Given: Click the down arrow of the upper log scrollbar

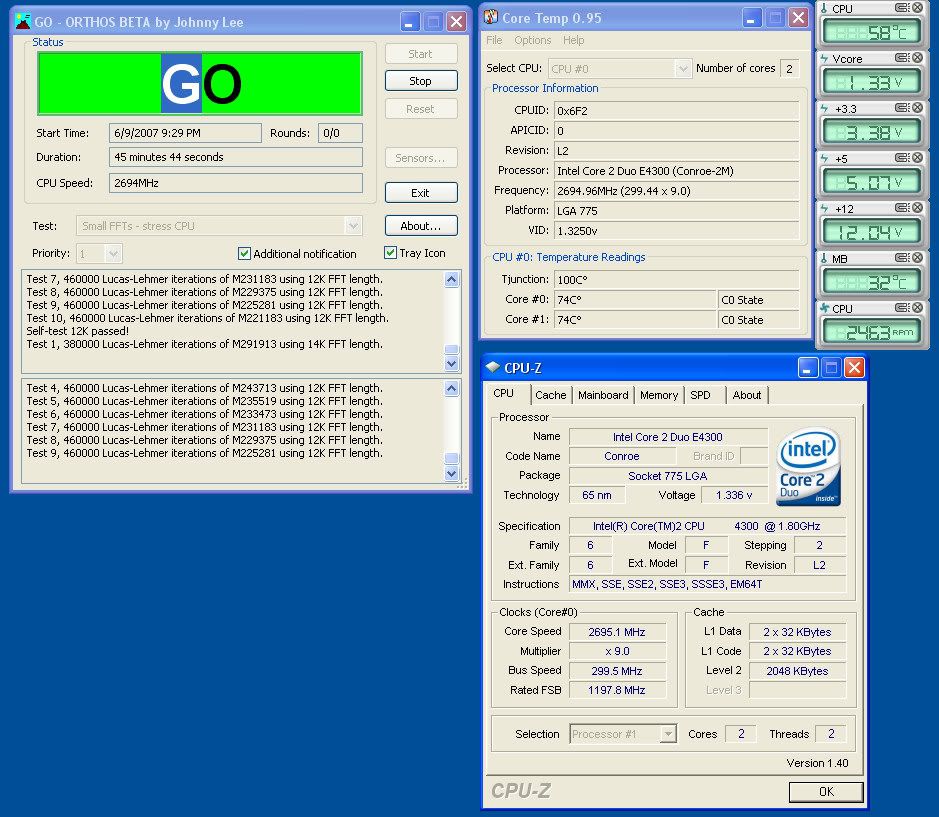Looking at the screenshot, I should tap(452, 364).
